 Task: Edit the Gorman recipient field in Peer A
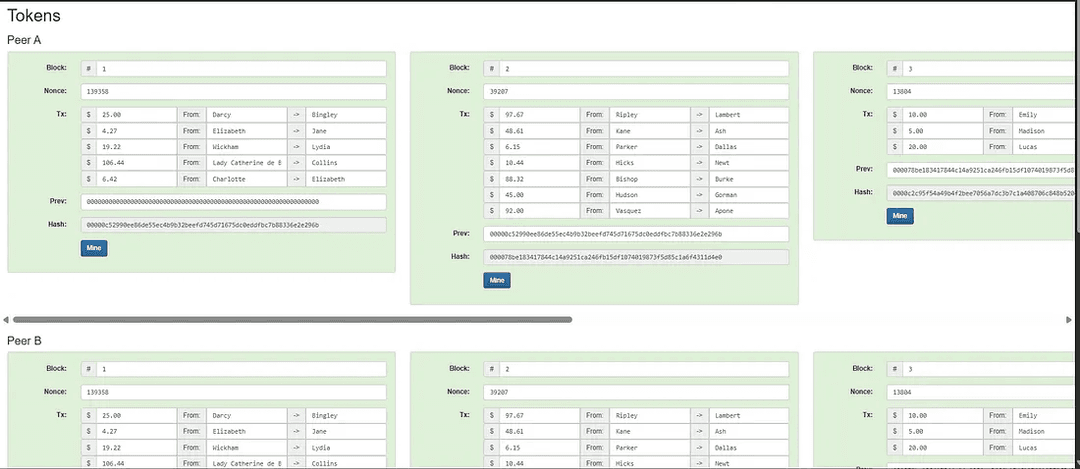(749, 195)
